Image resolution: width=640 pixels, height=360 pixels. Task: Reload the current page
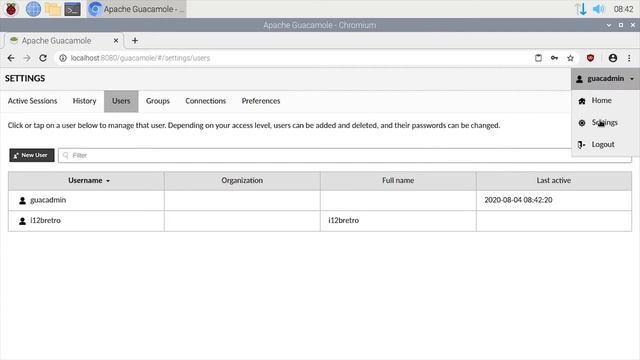point(43,58)
